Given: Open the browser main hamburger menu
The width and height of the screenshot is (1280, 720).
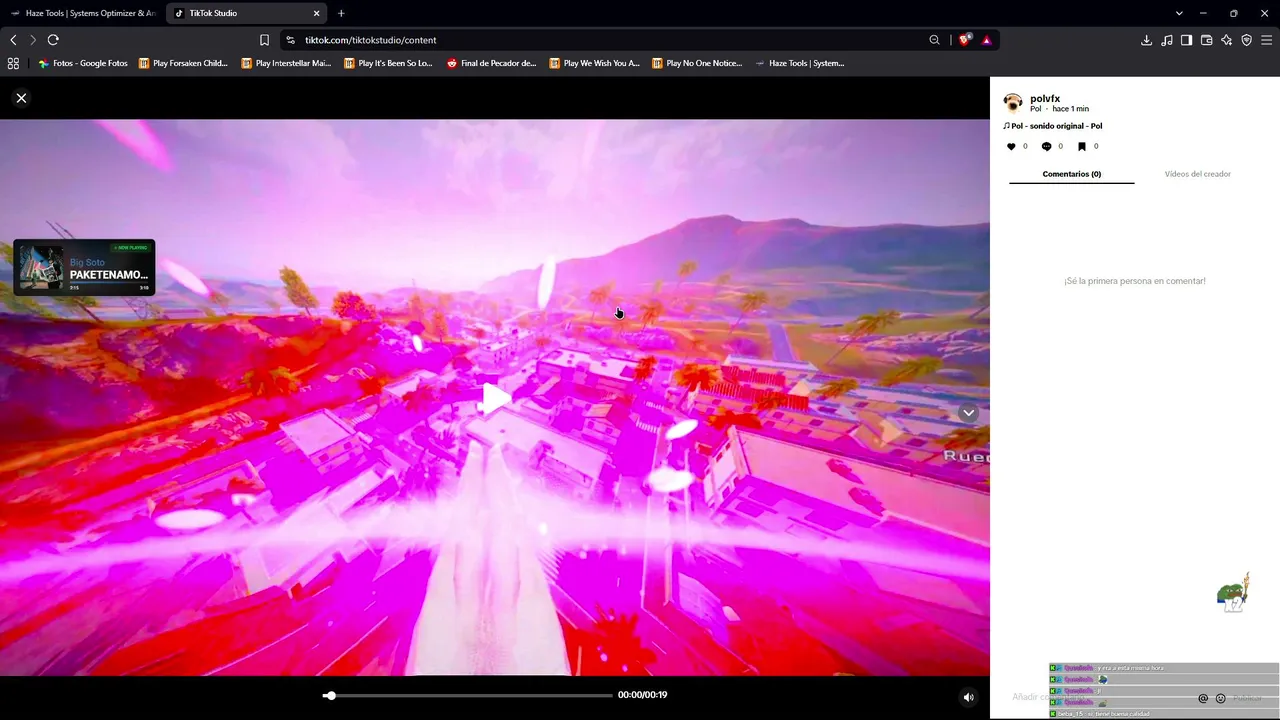Looking at the screenshot, I should click(1266, 40).
